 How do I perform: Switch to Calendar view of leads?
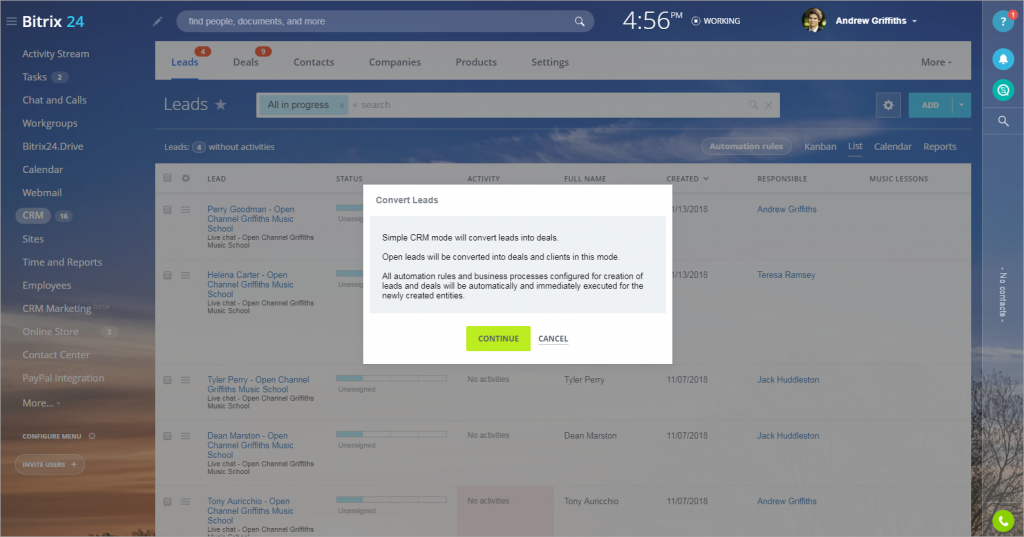[x=892, y=146]
